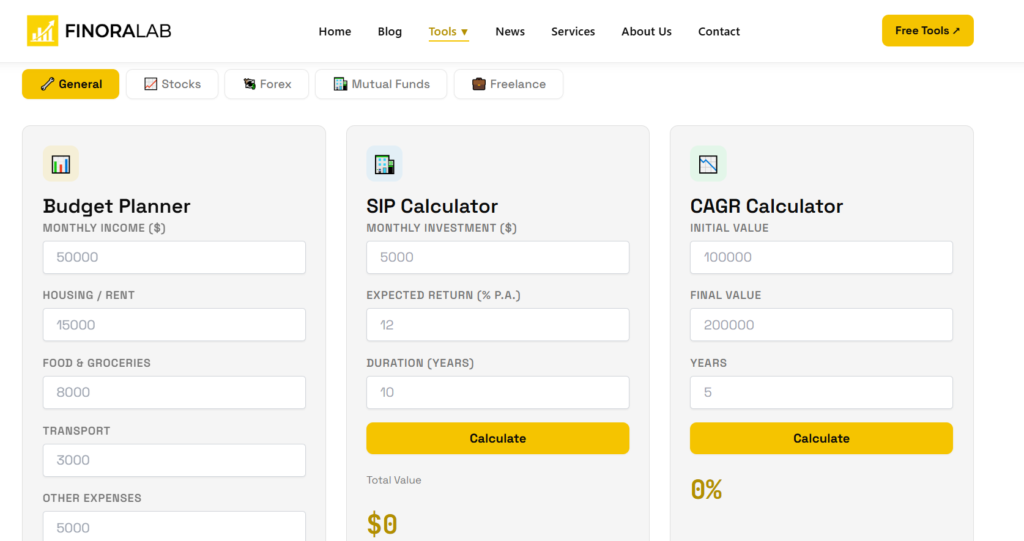The image size is (1024, 541).
Task: Click the Free Tools button
Action: coord(927,31)
